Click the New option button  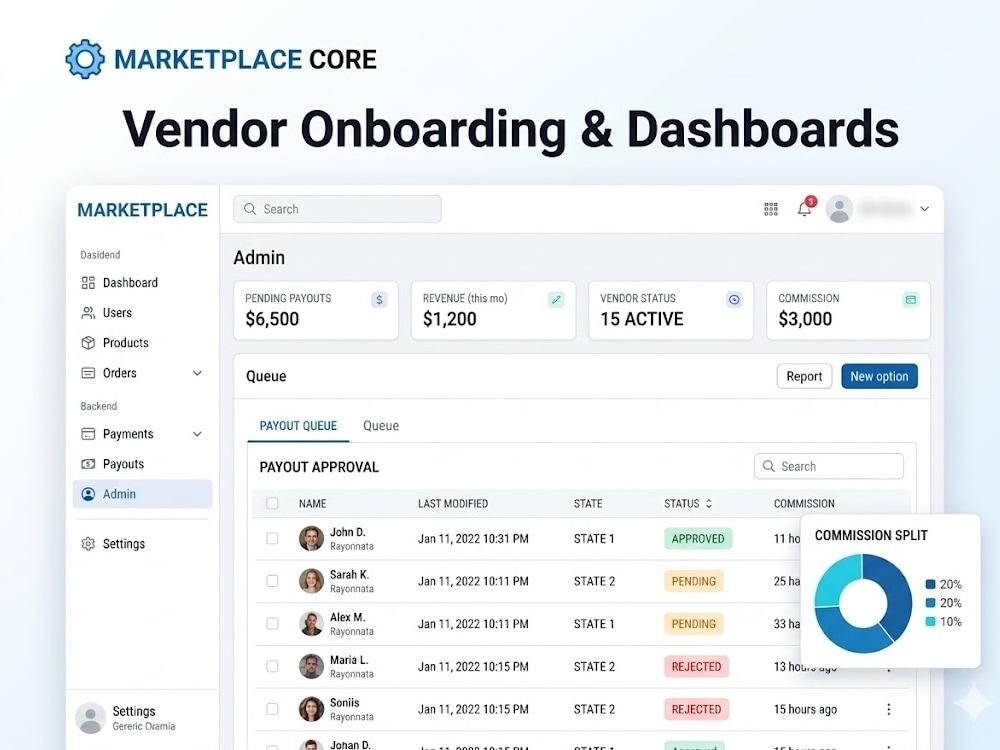(x=879, y=376)
